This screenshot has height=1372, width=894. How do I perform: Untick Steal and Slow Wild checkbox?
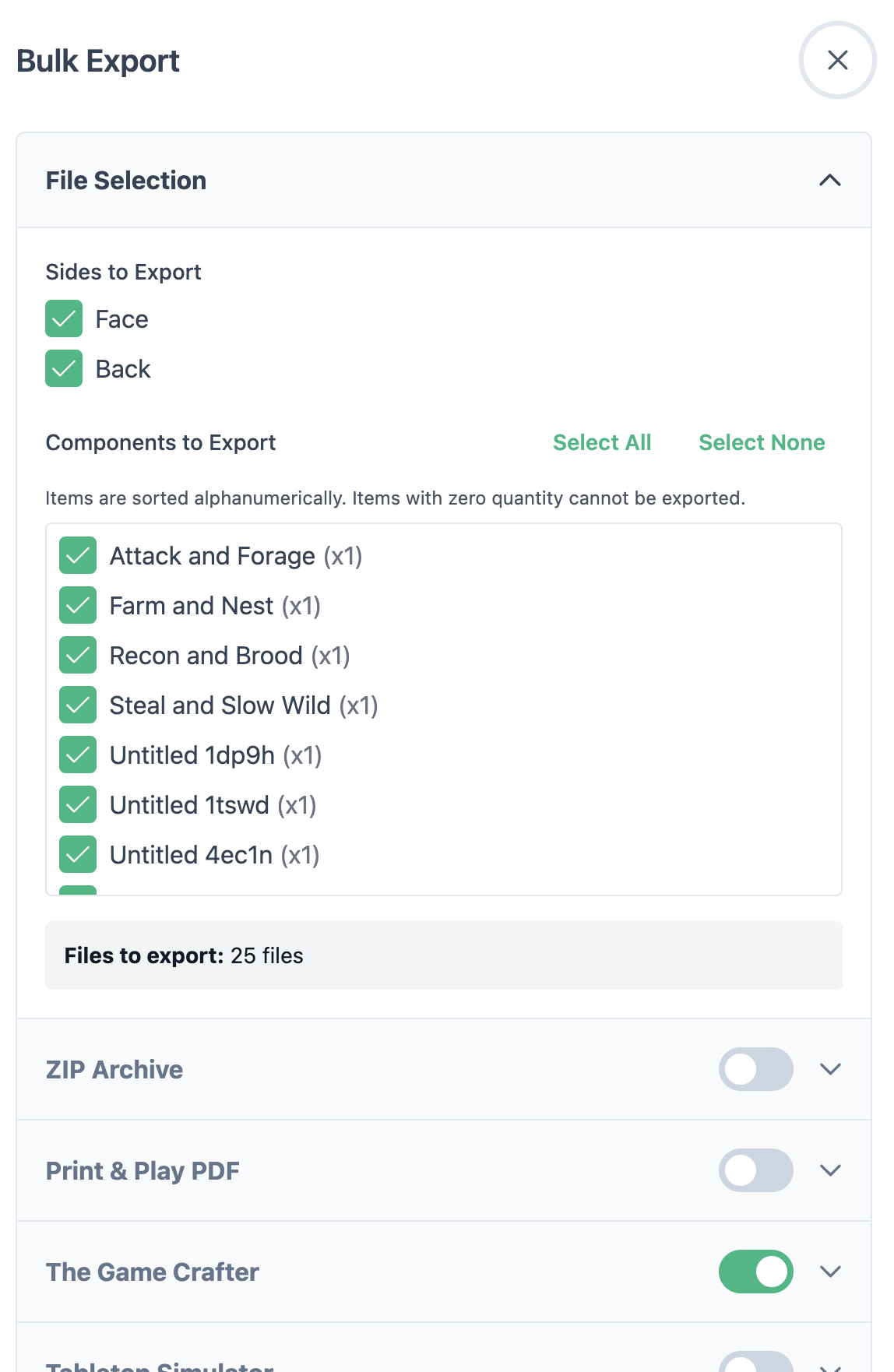pos(78,705)
